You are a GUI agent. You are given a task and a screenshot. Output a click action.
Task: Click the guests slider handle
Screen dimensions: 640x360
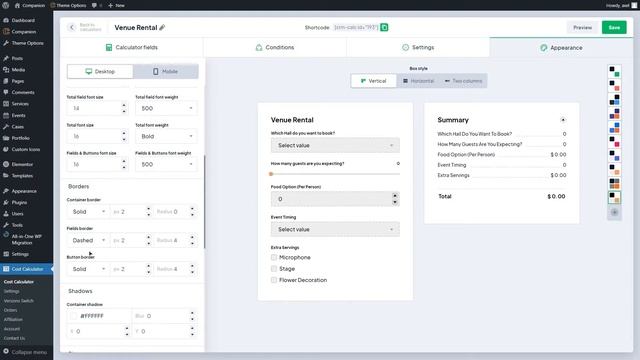click(x=271, y=174)
